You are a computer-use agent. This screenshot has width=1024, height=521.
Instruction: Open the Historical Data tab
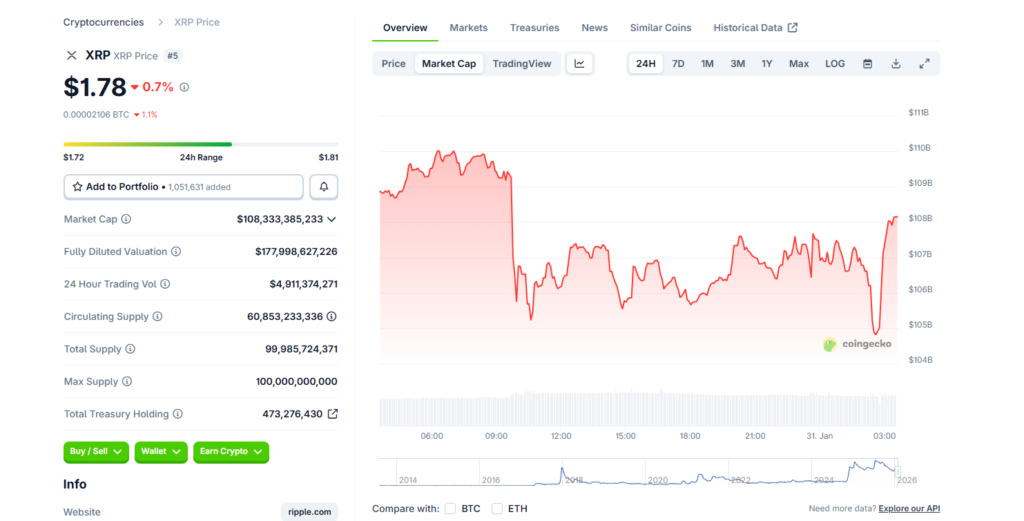click(x=755, y=28)
